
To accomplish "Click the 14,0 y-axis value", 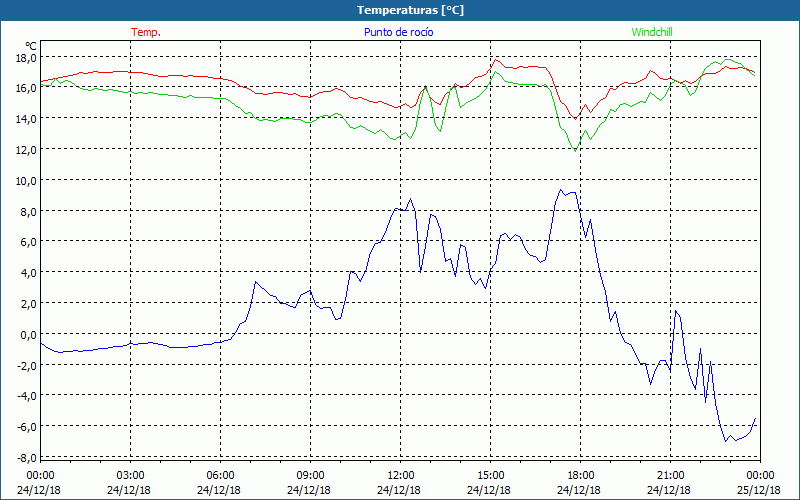I will pos(26,119).
